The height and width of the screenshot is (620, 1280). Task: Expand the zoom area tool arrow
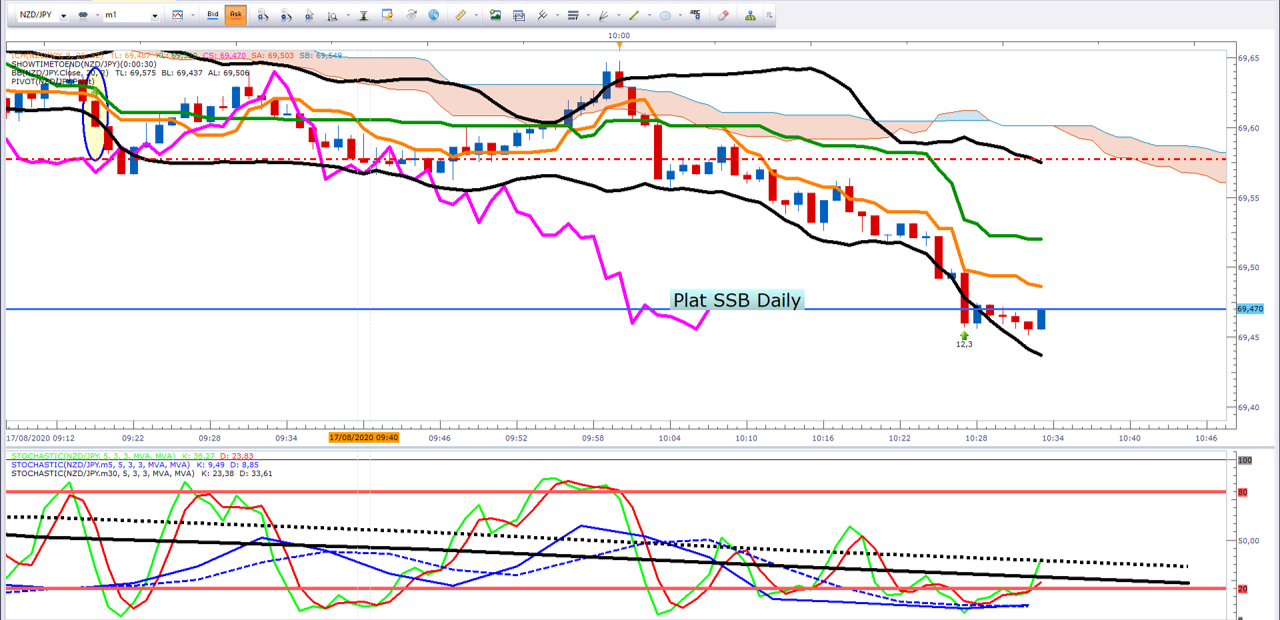(x=348, y=15)
